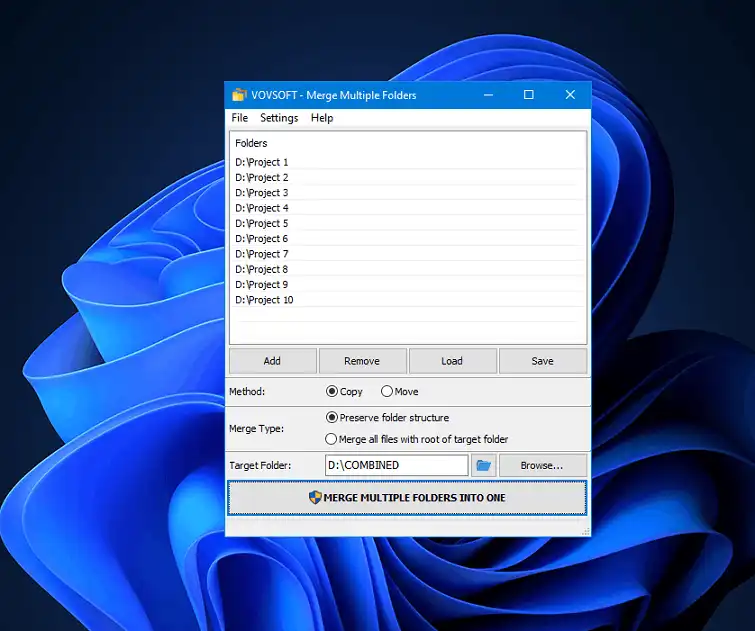The height and width of the screenshot is (631, 755).
Task: Click the VOVSOFT app icon in title bar
Action: [239, 95]
